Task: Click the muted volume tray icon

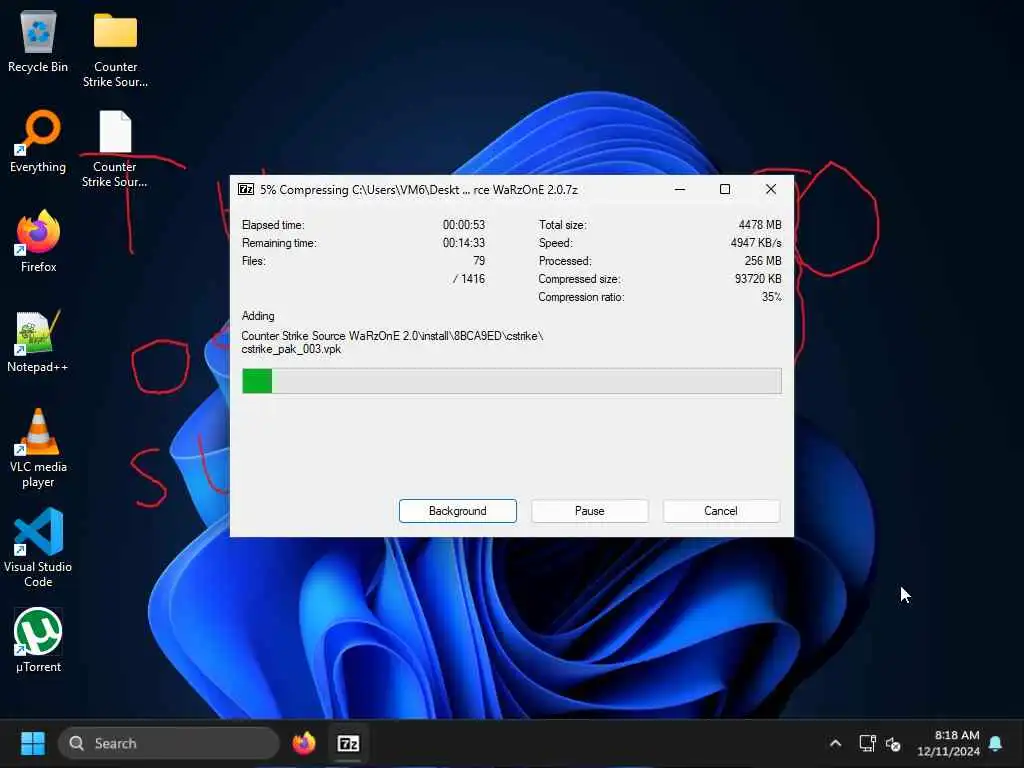Action: (x=893, y=743)
